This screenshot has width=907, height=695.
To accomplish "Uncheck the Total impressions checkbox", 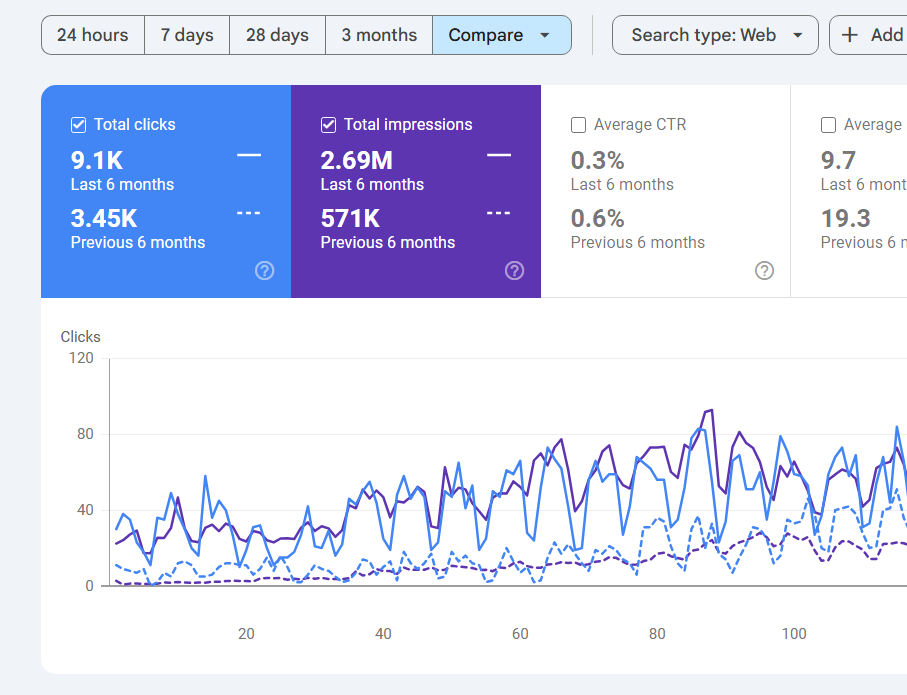I will (329, 125).
